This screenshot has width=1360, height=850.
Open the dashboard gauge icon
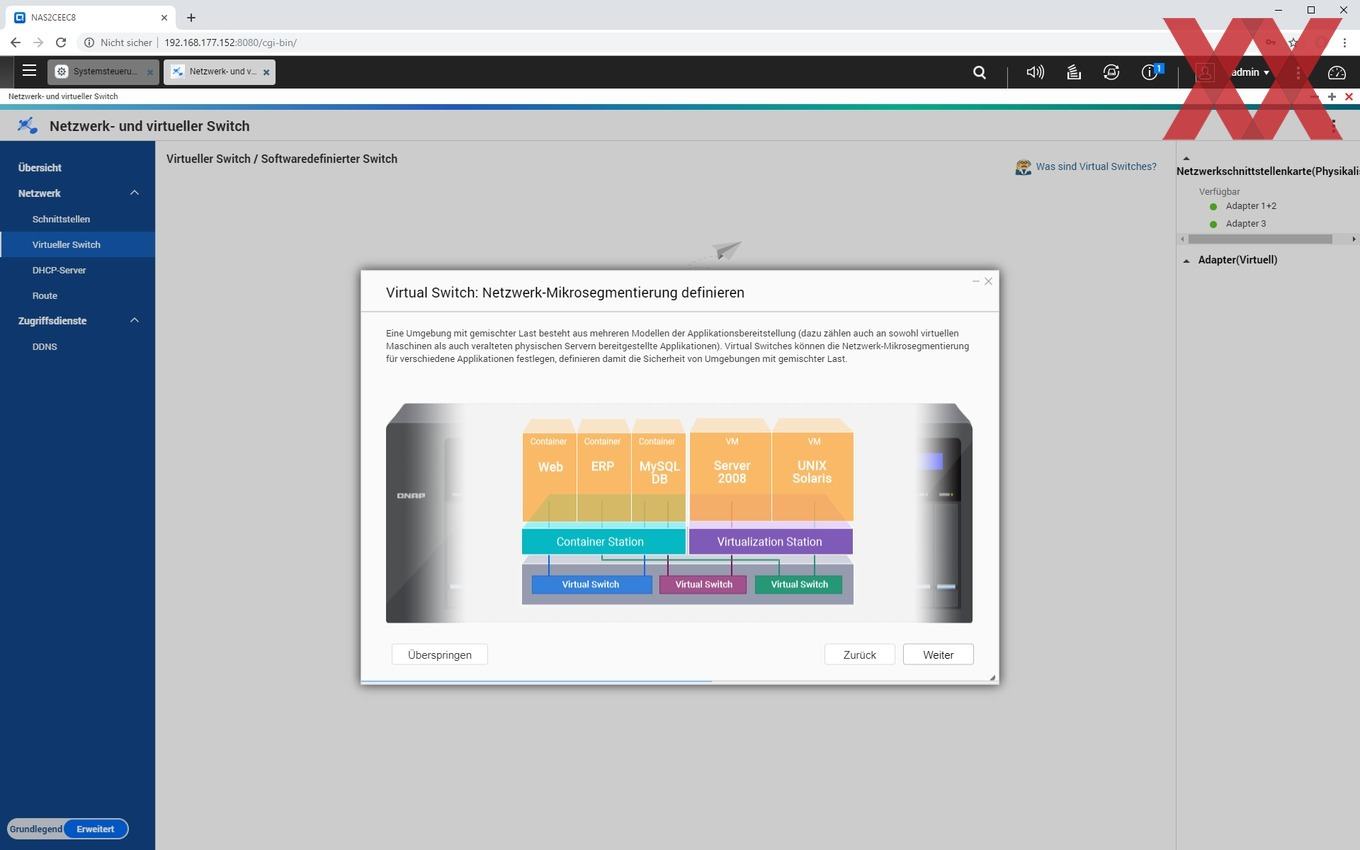[1337, 72]
